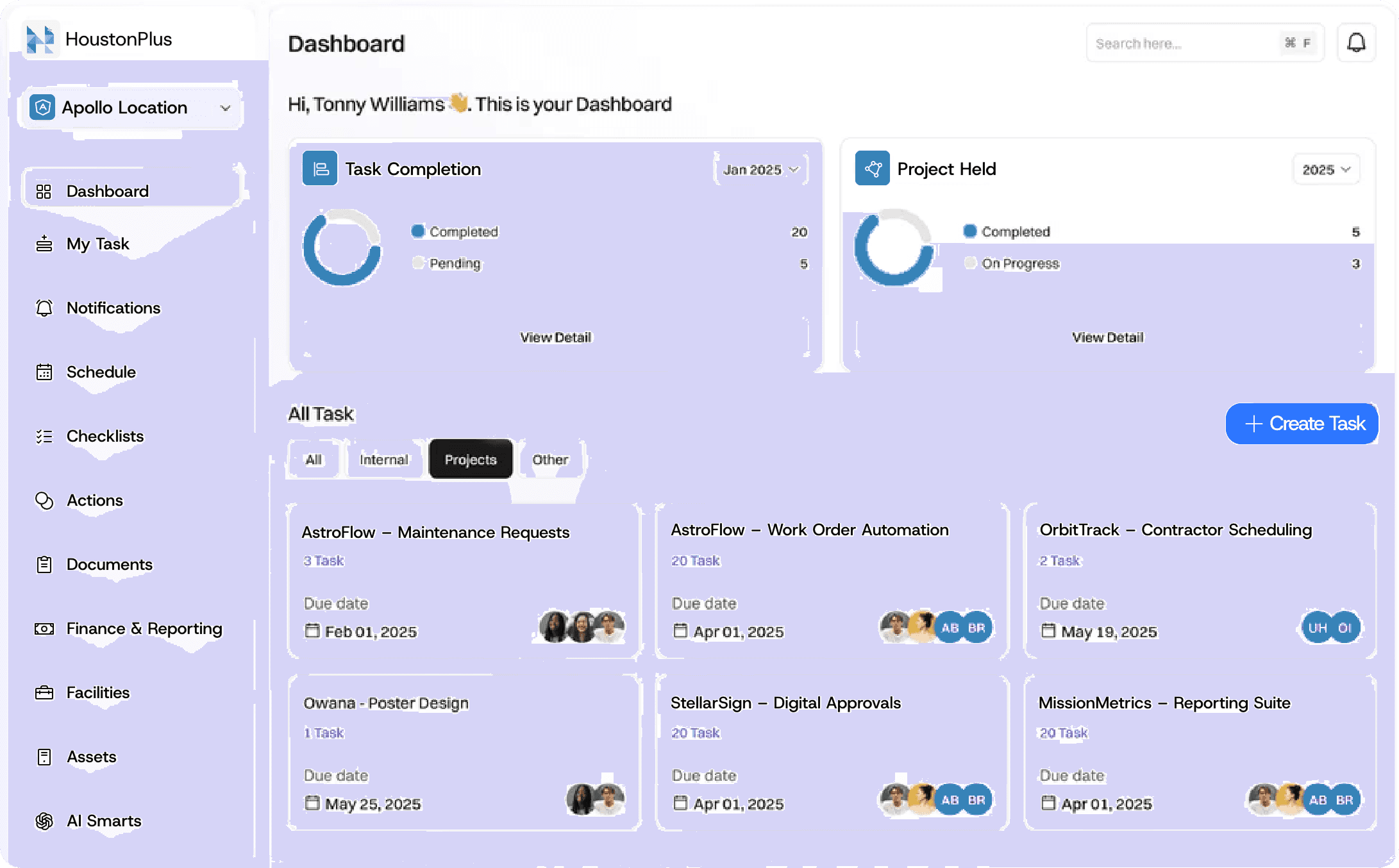Click View Detail under Project Held
1399x868 pixels.
(x=1108, y=337)
